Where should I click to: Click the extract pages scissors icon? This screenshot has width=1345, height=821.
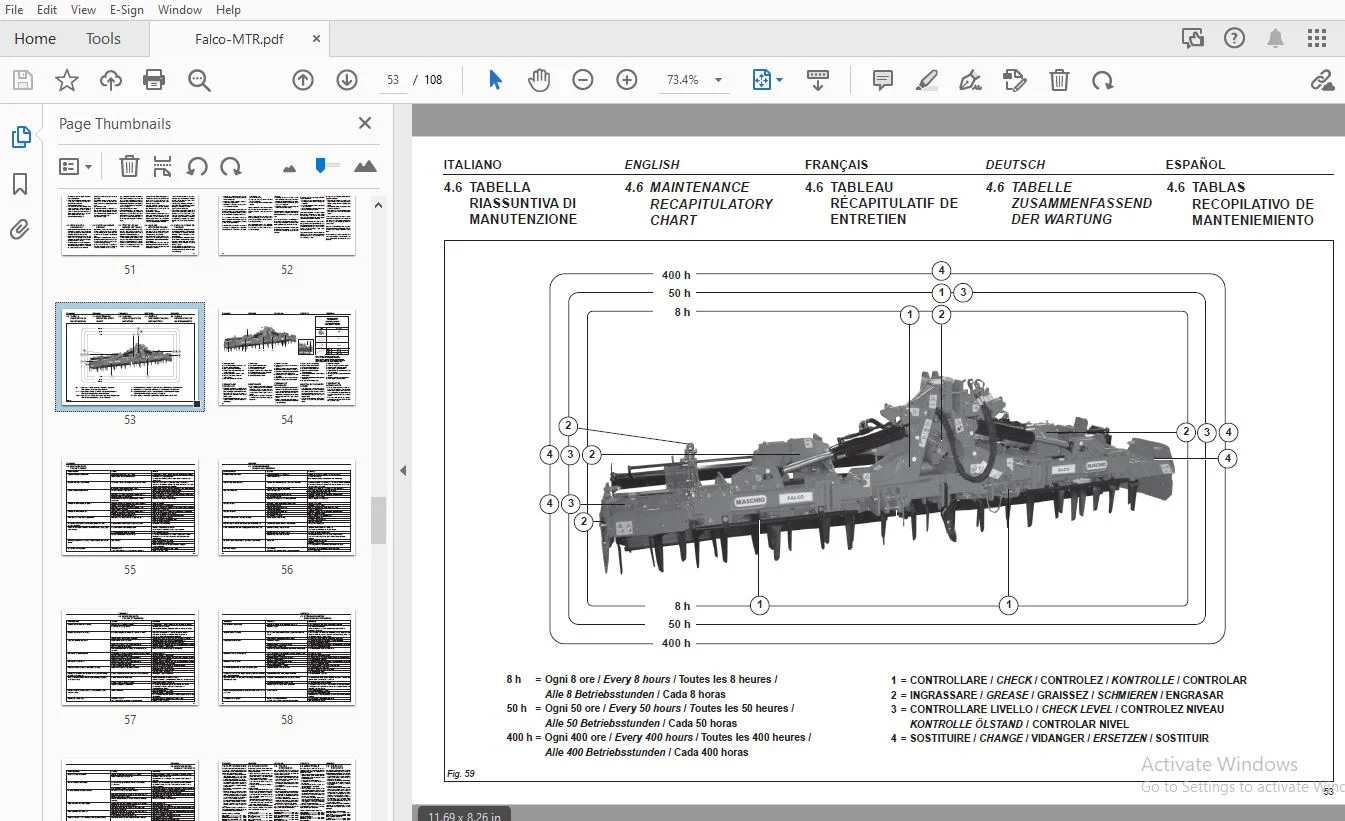point(163,166)
